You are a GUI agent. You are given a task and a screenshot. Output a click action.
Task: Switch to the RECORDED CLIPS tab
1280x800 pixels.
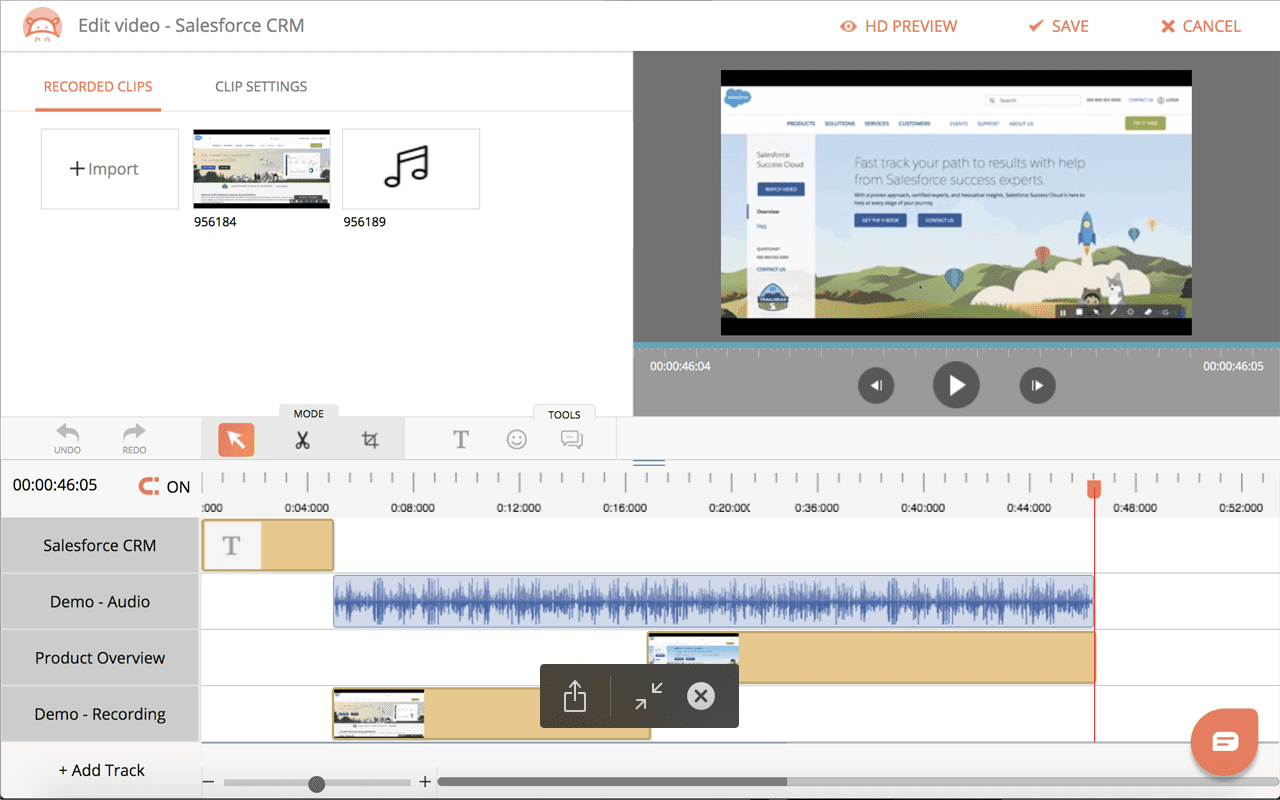click(98, 87)
